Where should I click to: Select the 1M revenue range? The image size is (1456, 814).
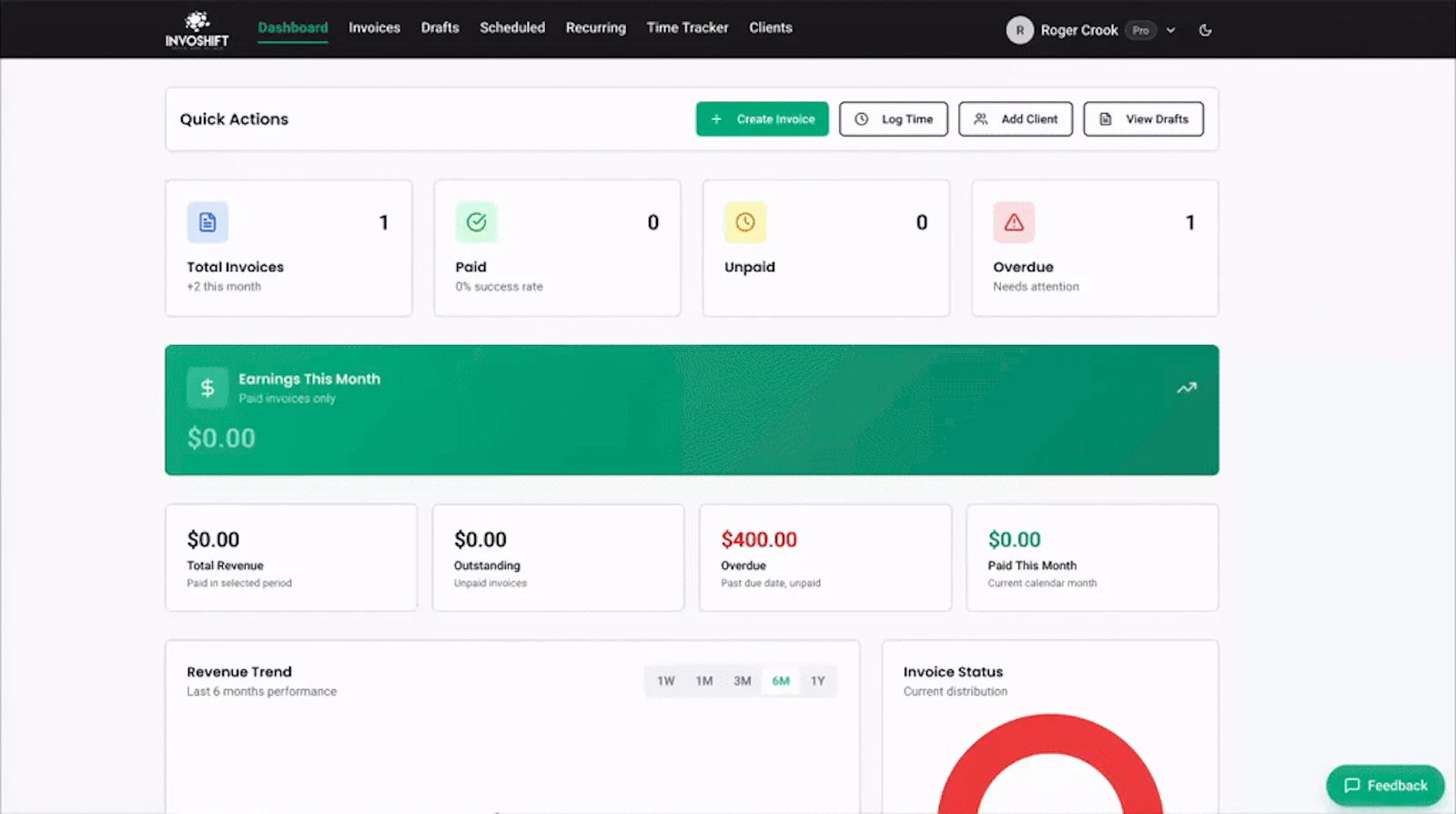[704, 681]
